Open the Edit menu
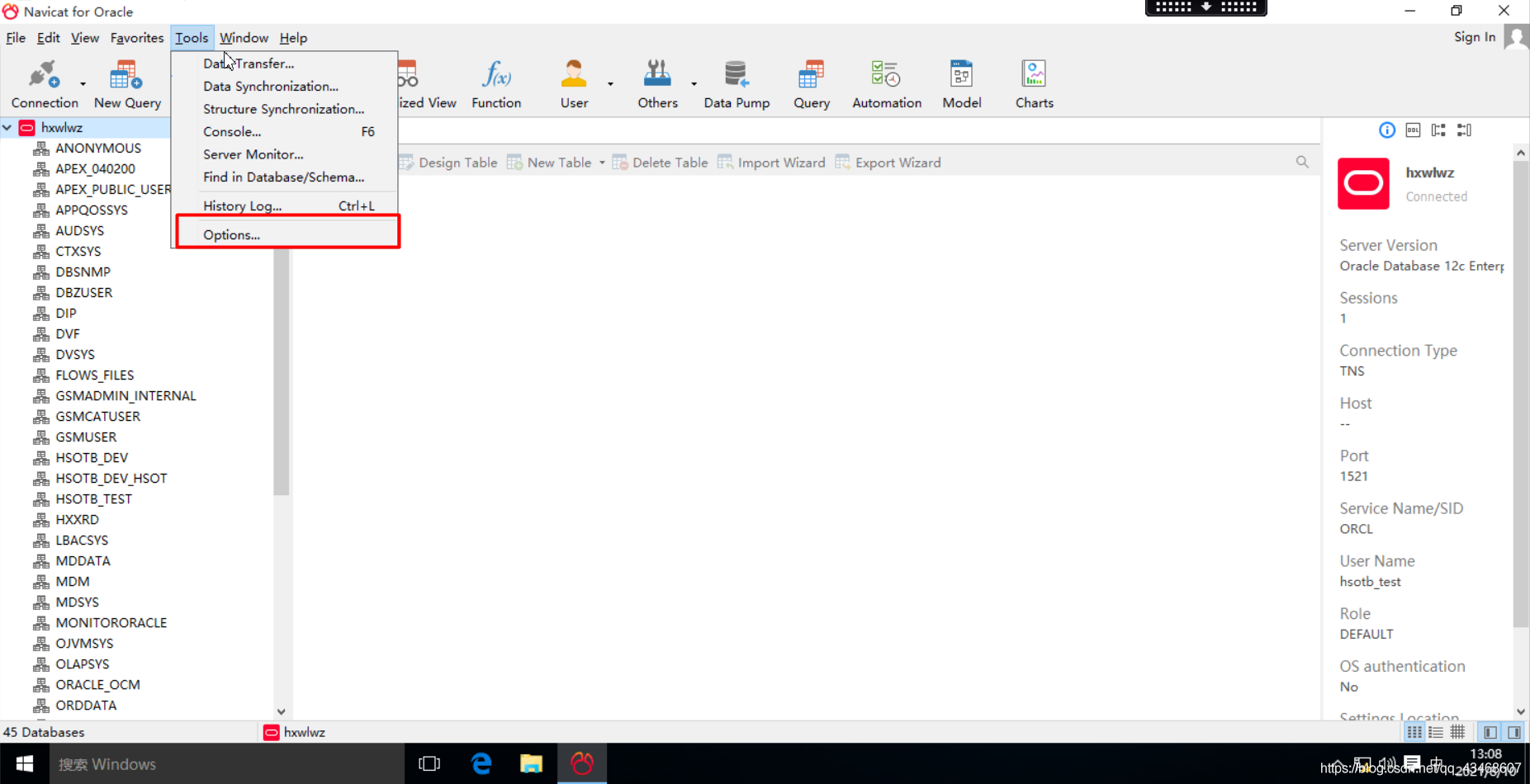The image size is (1530, 784). pos(48,38)
